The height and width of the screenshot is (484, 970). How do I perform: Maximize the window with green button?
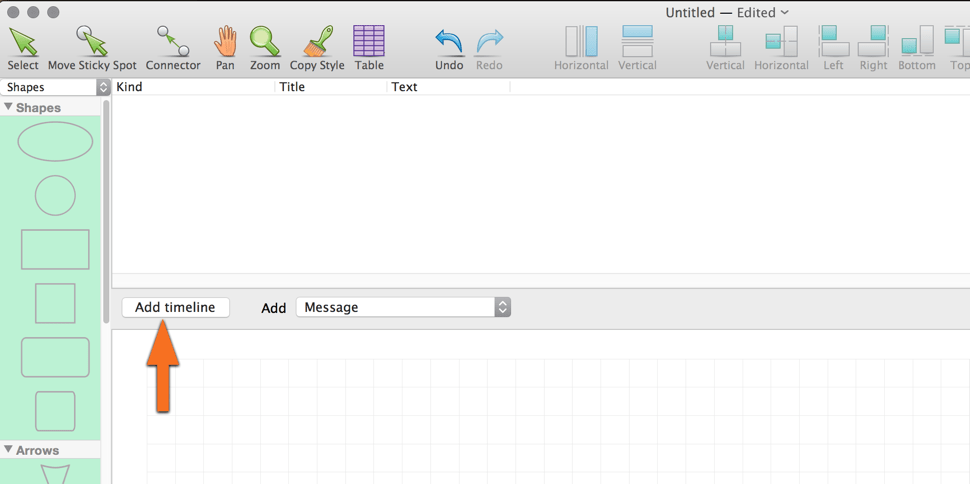53,12
